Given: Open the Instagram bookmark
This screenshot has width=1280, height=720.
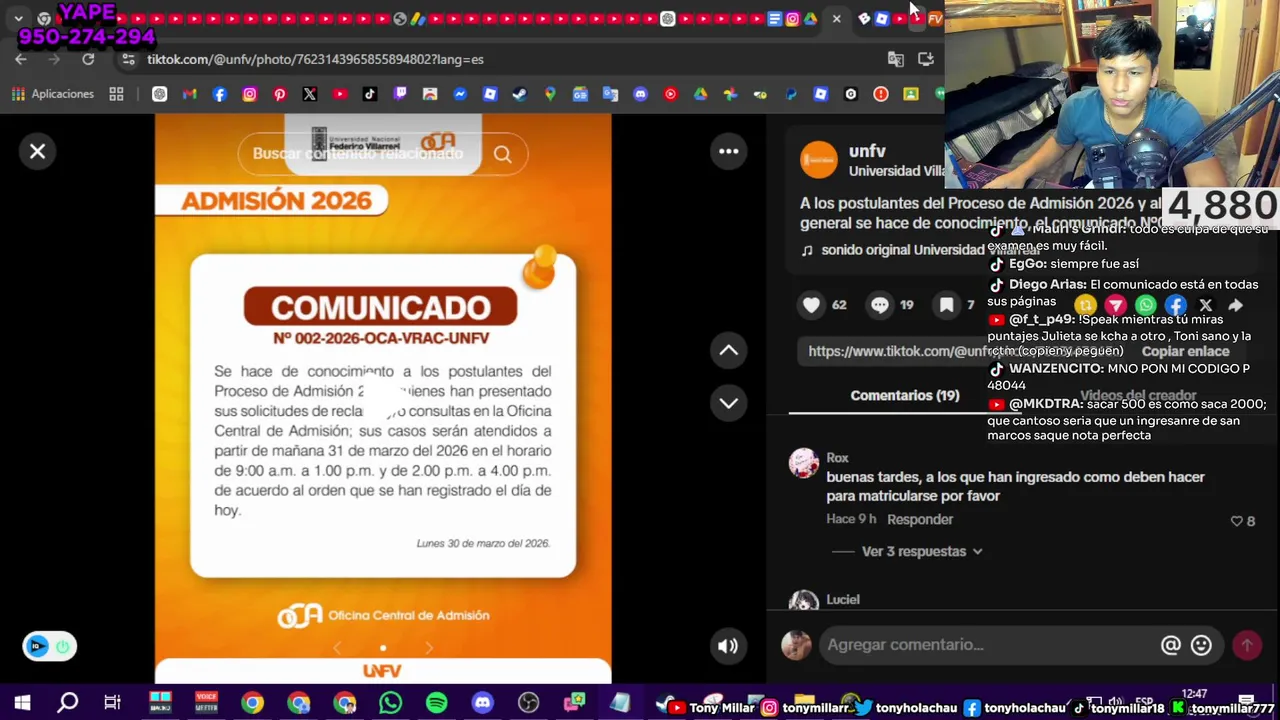Looking at the screenshot, I should pos(250,94).
